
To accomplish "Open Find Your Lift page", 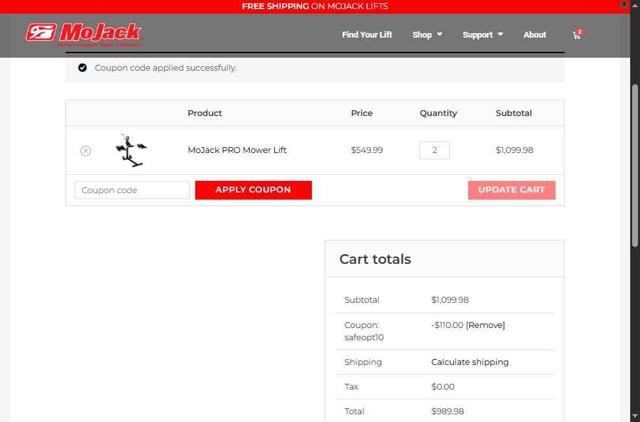I will [x=367, y=35].
